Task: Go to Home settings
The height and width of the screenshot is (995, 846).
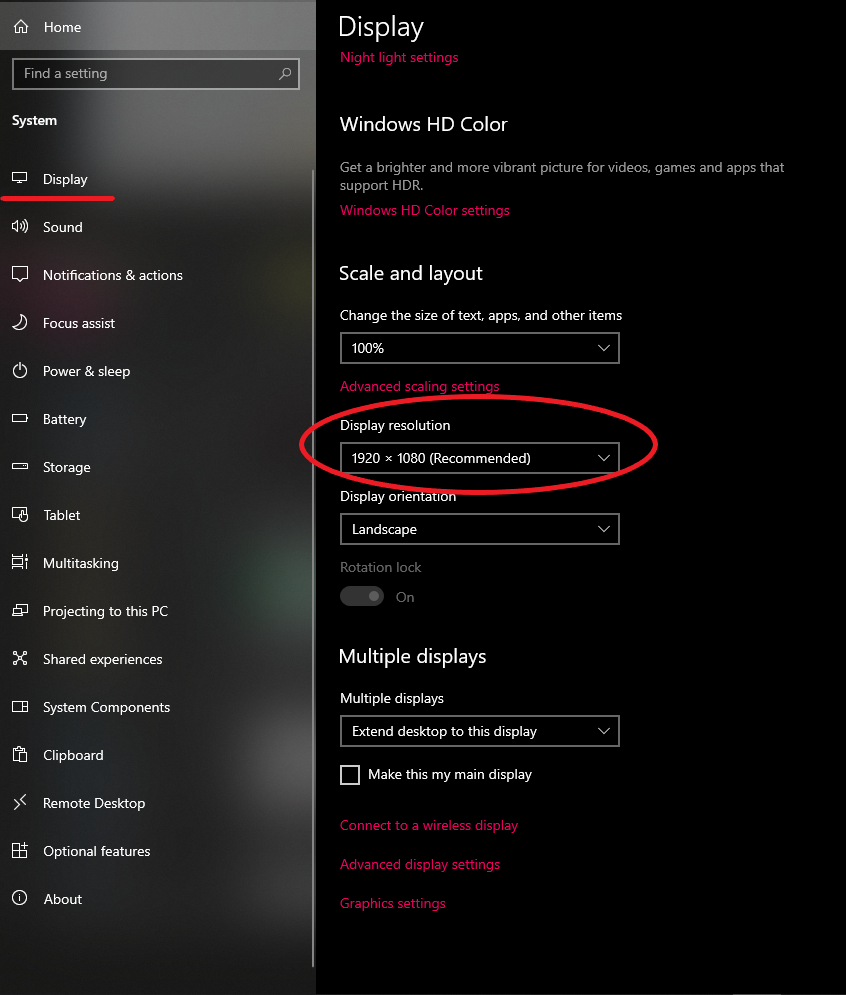Action: (157, 27)
